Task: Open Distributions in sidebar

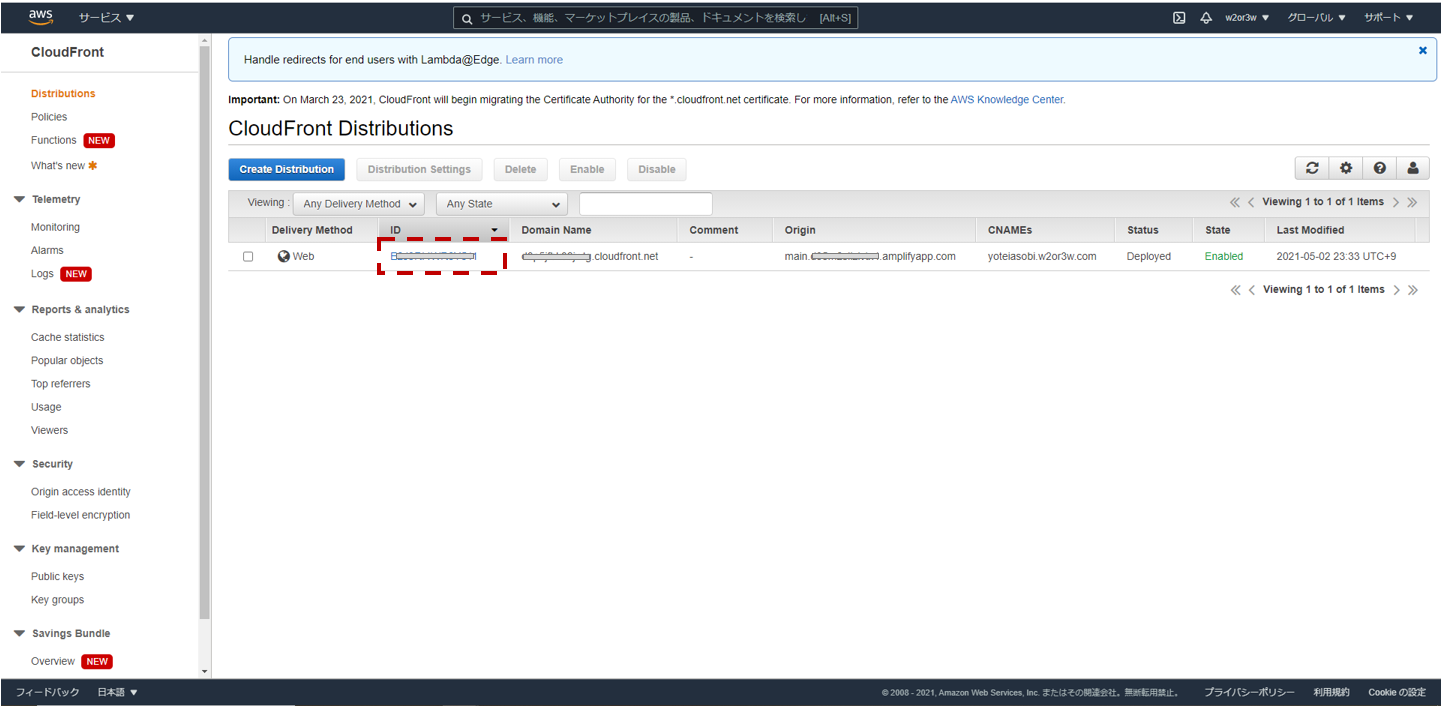Action: pyautogui.click(x=63, y=94)
